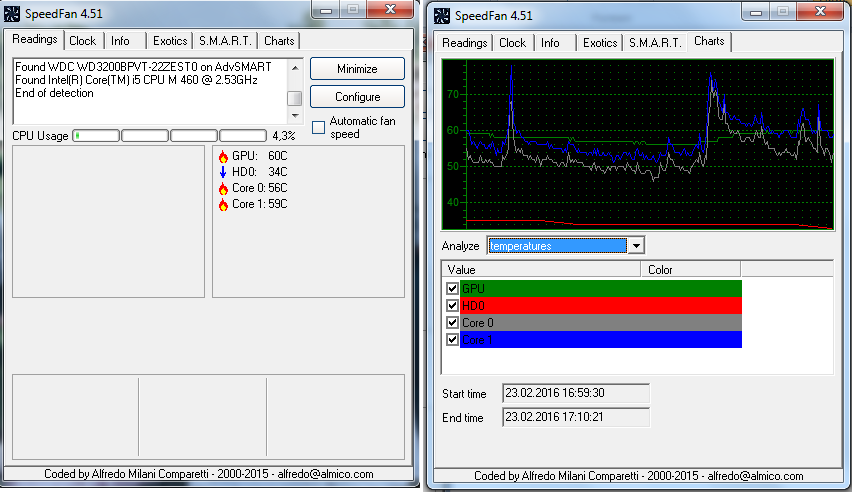Click the log scrollbar up arrow
Image resolution: width=852 pixels, height=492 pixels.
[295, 67]
